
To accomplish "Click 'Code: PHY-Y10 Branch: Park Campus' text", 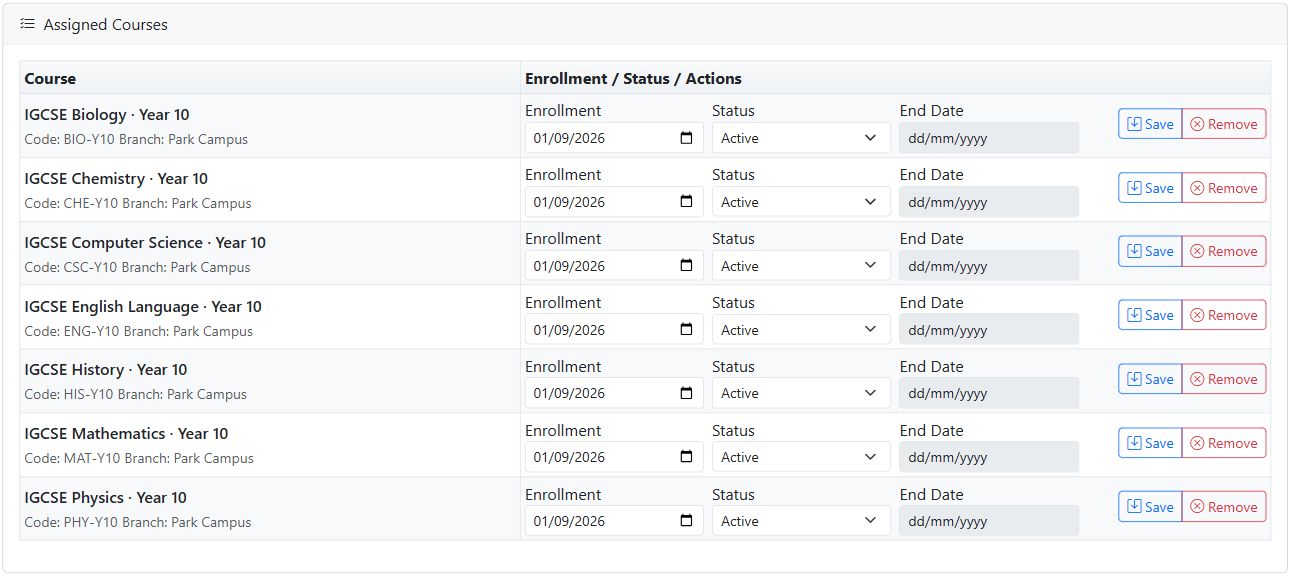I will 138,523.
